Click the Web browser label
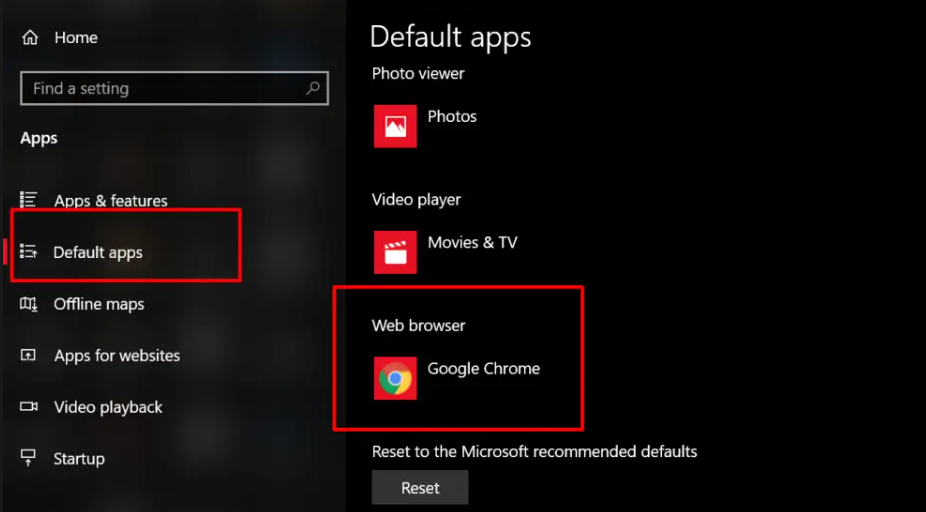This screenshot has width=926, height=512. tap(419, 325)
